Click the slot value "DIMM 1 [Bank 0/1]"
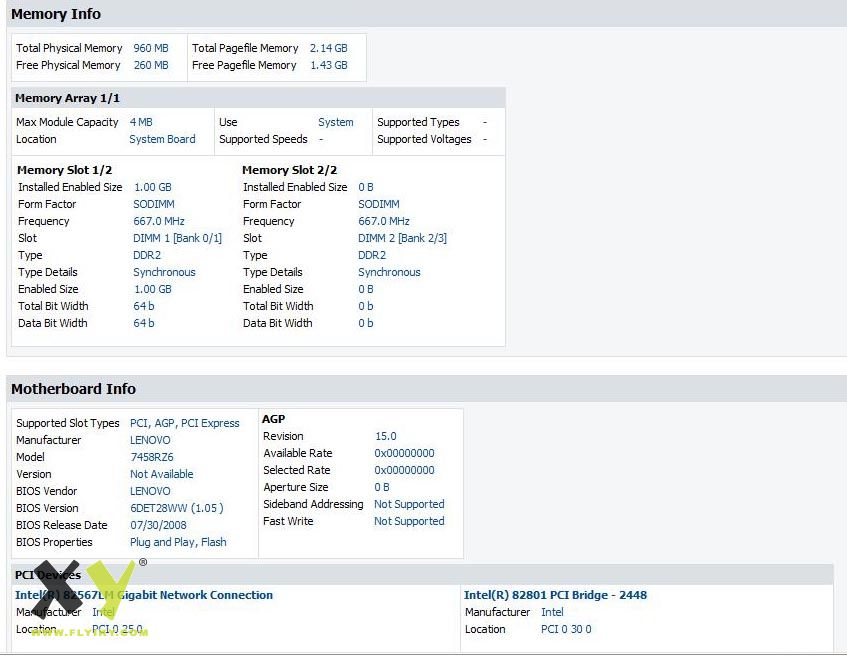 177,238
